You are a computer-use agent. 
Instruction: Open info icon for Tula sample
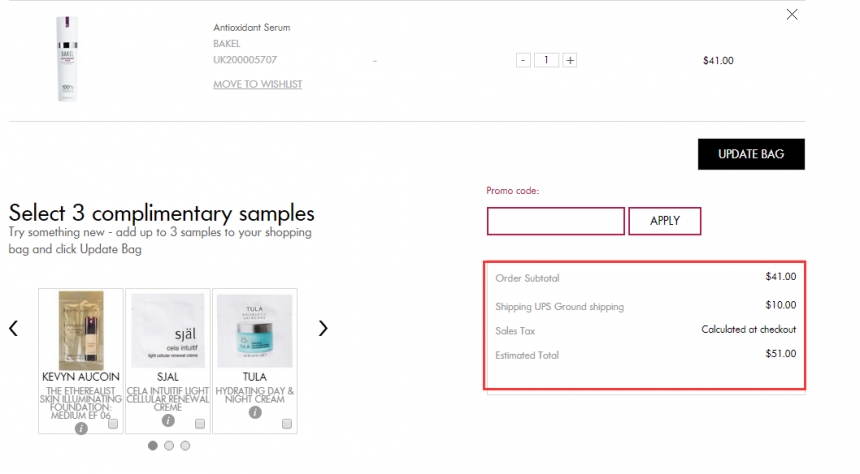point(255,412)
